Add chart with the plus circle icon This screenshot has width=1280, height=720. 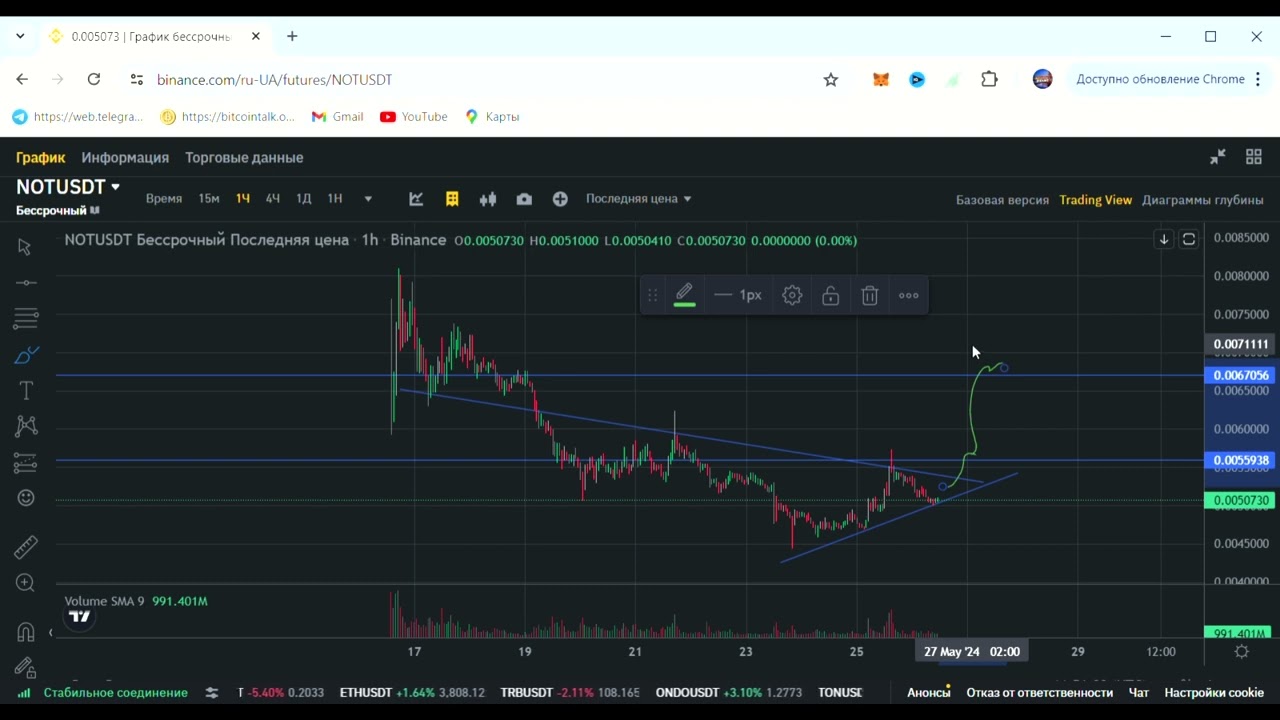560,199
